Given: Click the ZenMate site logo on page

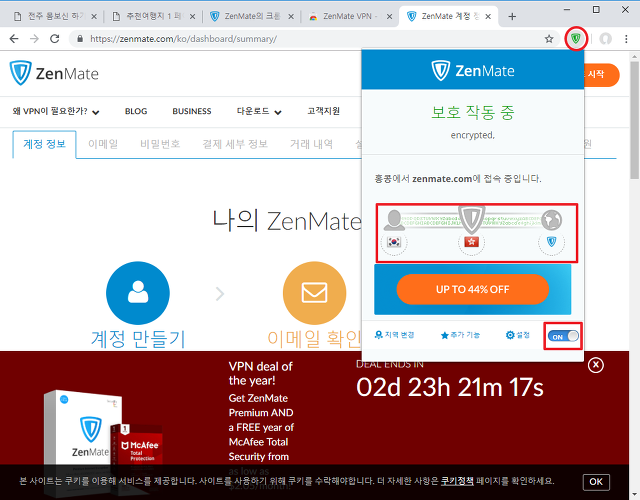Looking at the screenshot, I should 54,73.
